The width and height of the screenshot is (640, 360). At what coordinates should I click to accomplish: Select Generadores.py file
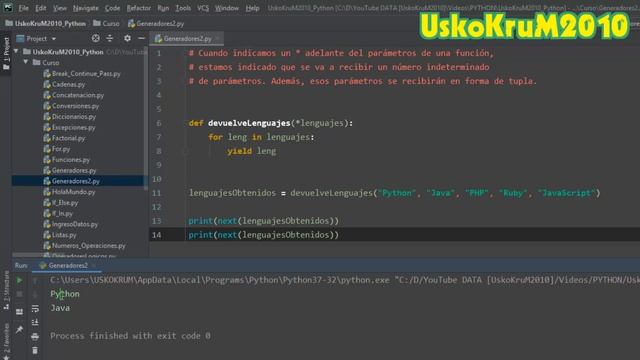click(x=70, y=170)
